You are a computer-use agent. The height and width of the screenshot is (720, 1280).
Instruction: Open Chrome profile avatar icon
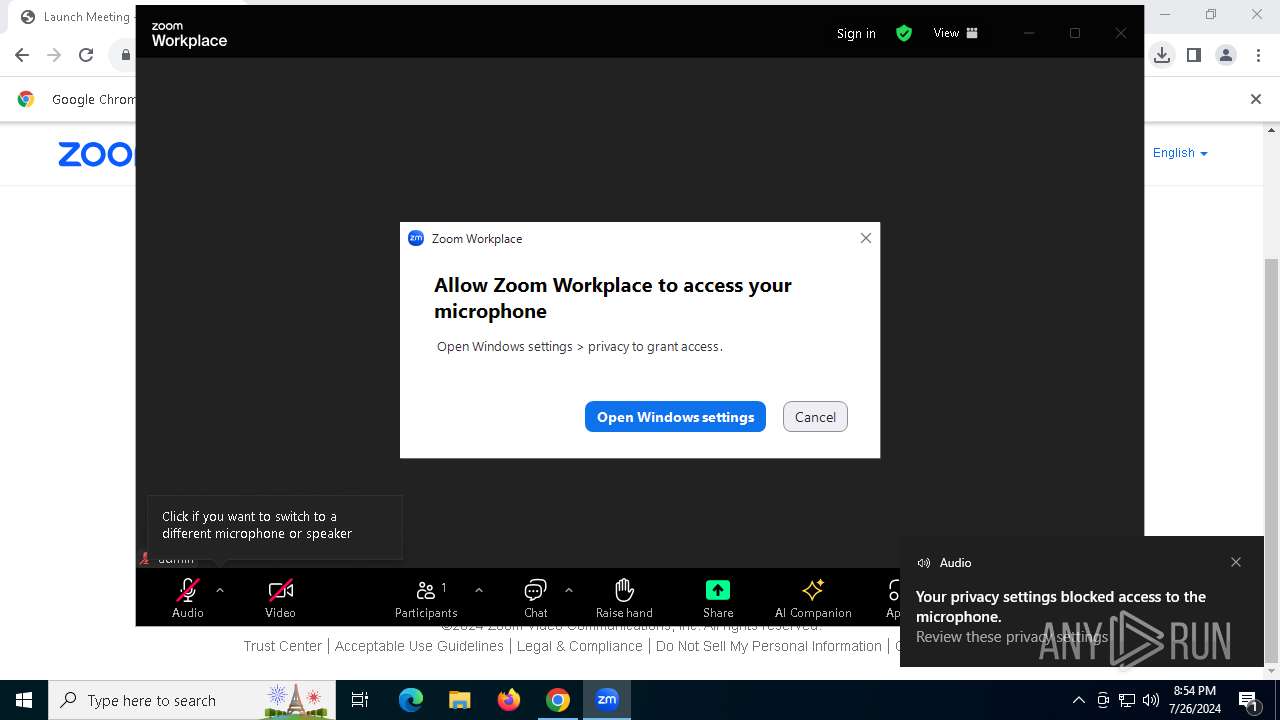pyautogui.click(x=1226, y=55)
